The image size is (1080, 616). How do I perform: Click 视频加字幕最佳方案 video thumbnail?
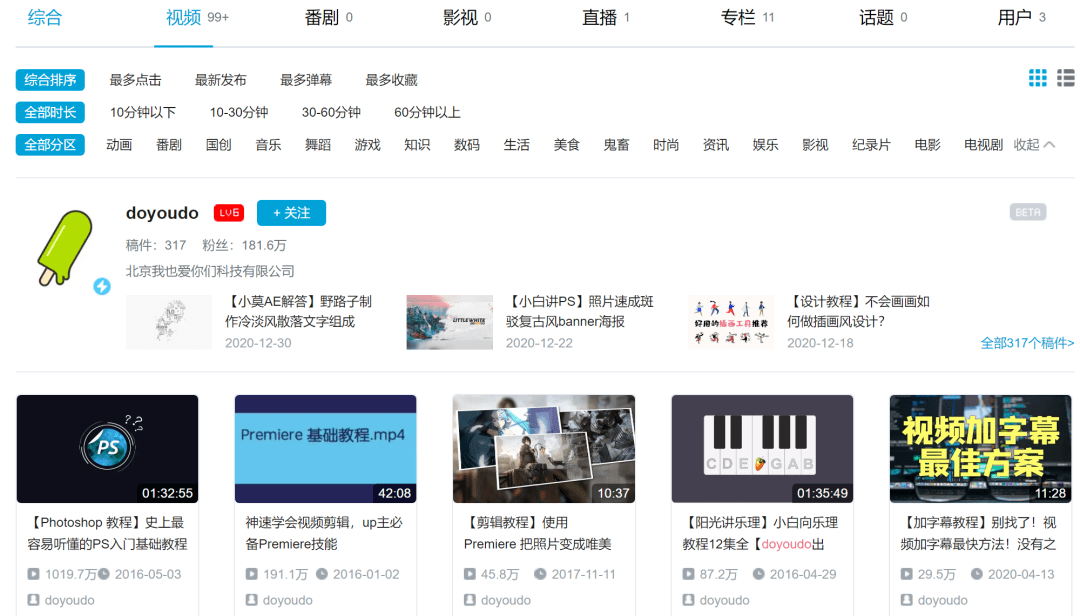(x=980, y=448)
